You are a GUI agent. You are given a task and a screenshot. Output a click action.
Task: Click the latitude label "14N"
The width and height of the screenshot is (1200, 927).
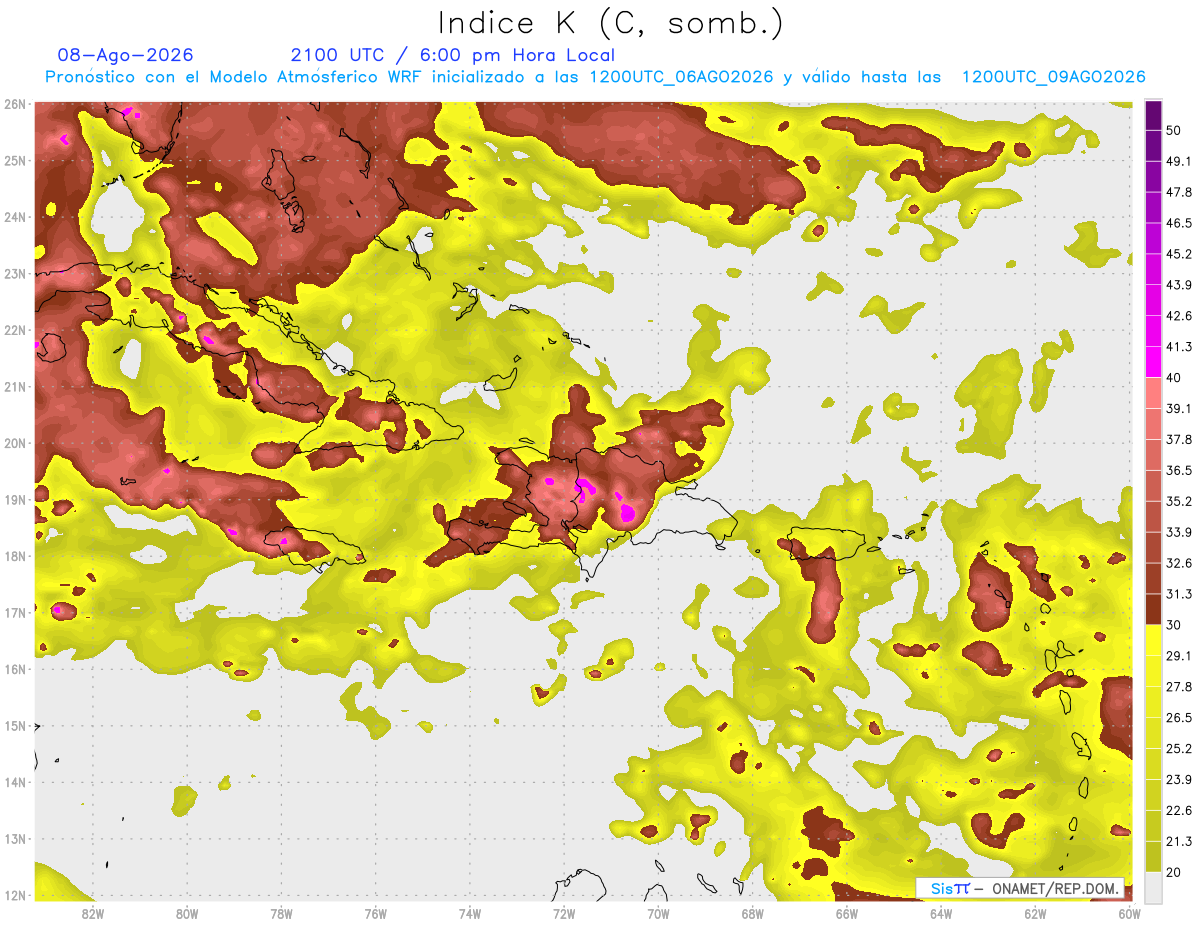tap(14, 782)
